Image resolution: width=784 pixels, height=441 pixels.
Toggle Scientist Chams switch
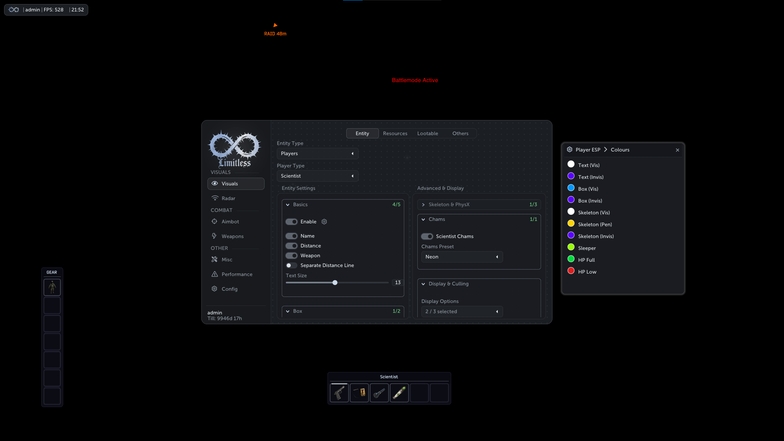pyautogui.click(x=427, y=236)
